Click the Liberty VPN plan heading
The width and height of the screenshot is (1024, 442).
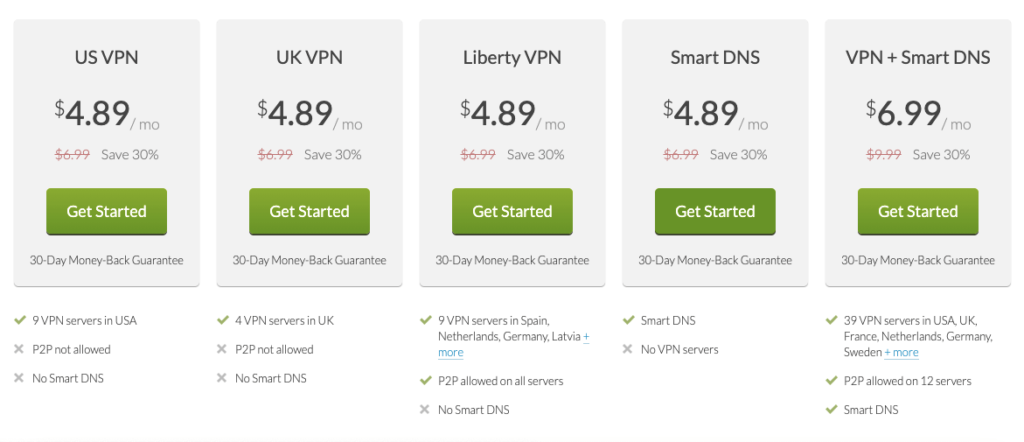[512, 57]
